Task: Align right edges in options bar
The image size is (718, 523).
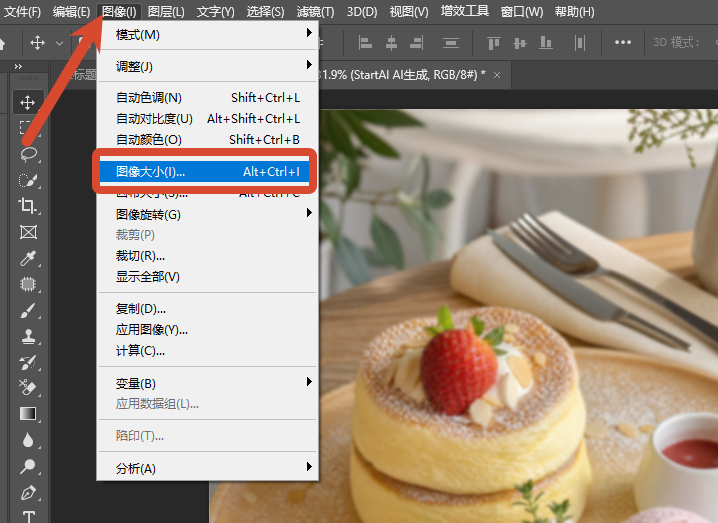Action: coord(417,43)
